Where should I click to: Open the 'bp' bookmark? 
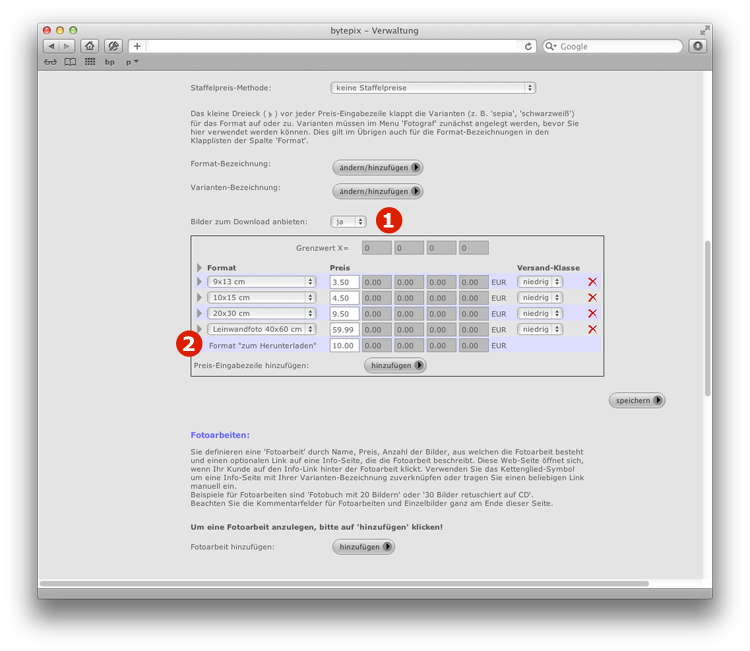[110, 62]
